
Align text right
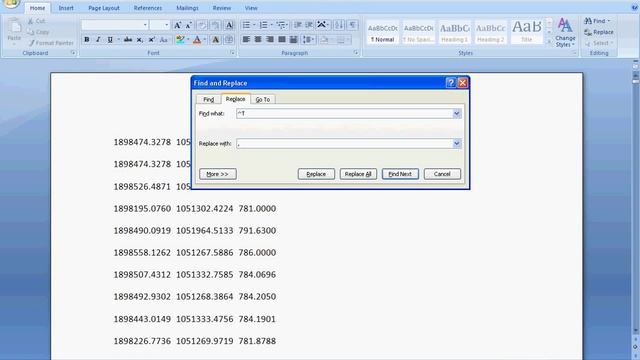270,40
